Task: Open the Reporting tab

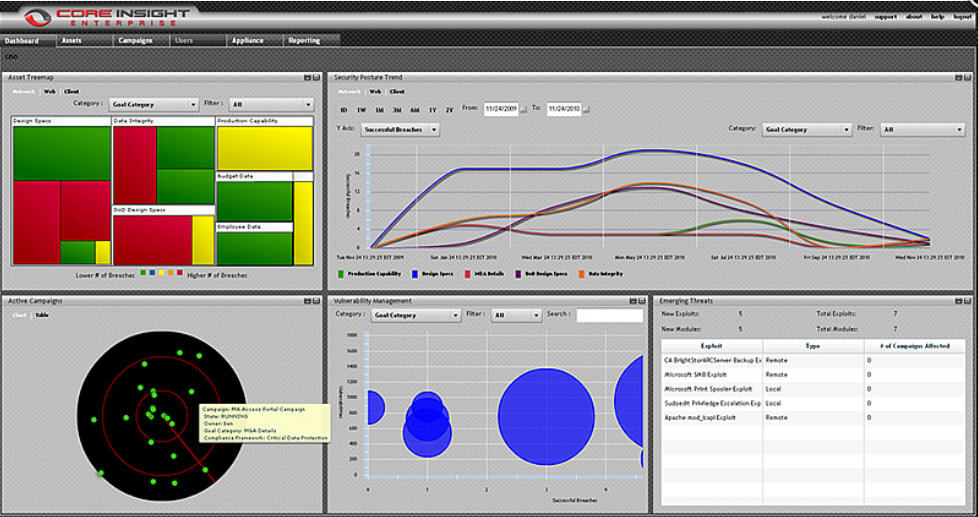Action: [311, 41]
